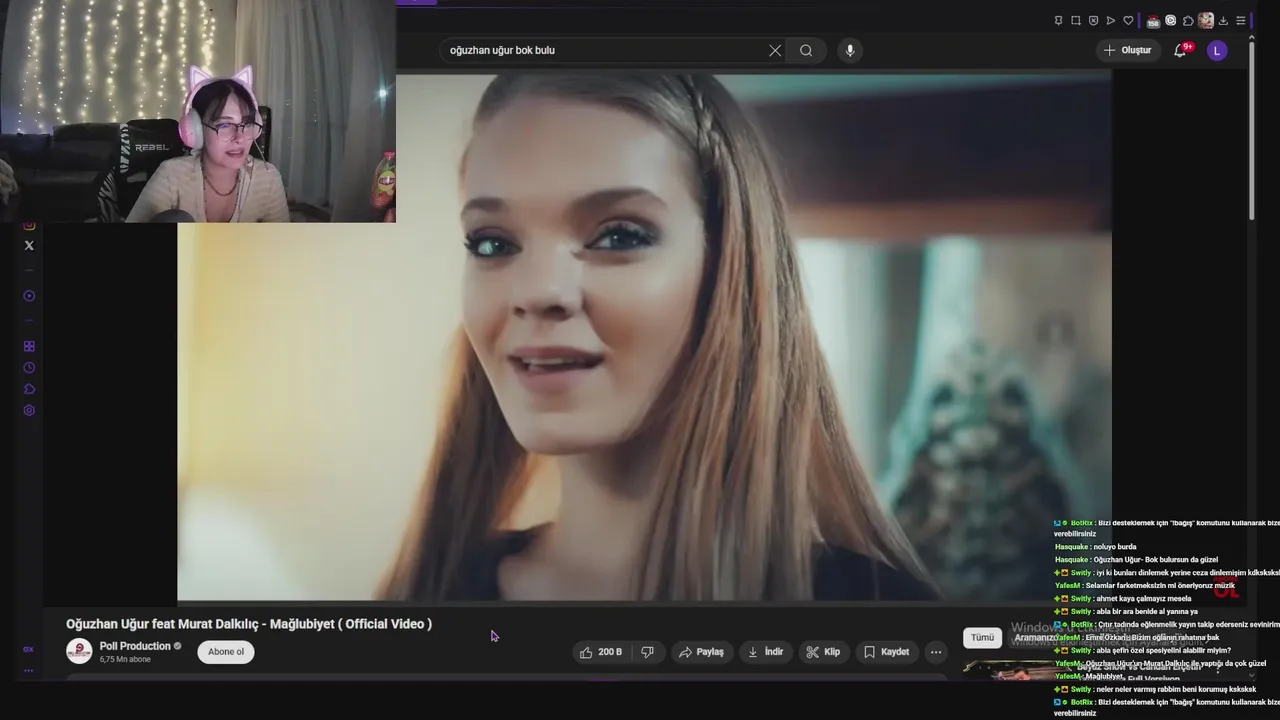Open the sidebar player icon
The width and height of the screenshot is (1280, 720).
click(x=29, y=296)
